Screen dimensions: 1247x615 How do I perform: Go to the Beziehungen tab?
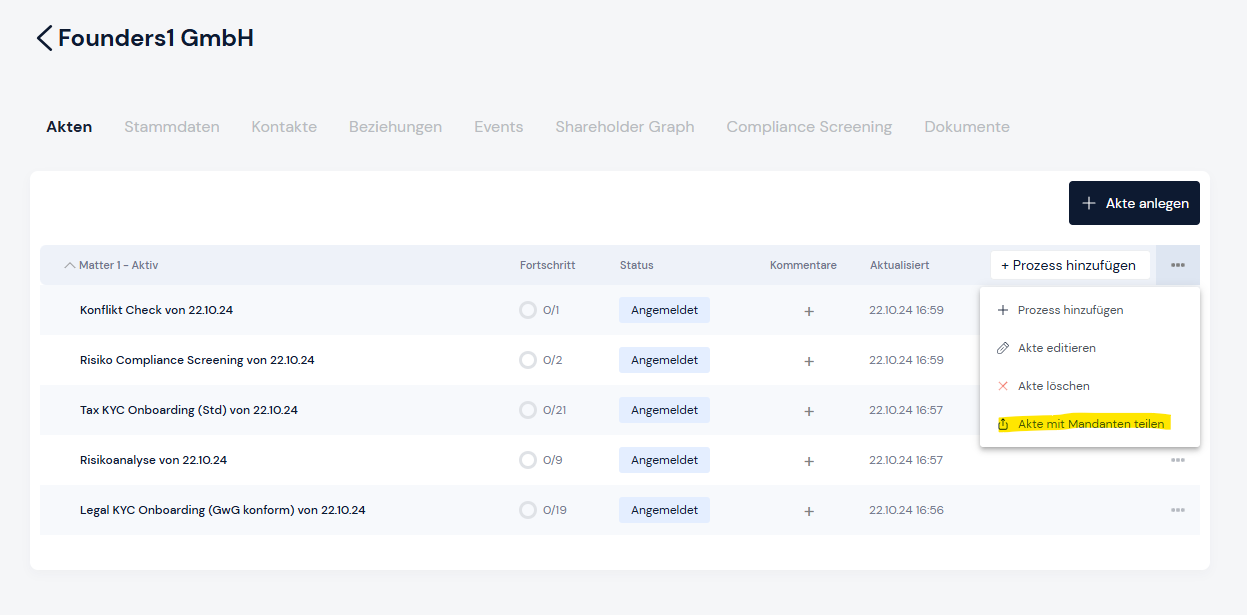(x=395, y=127)
